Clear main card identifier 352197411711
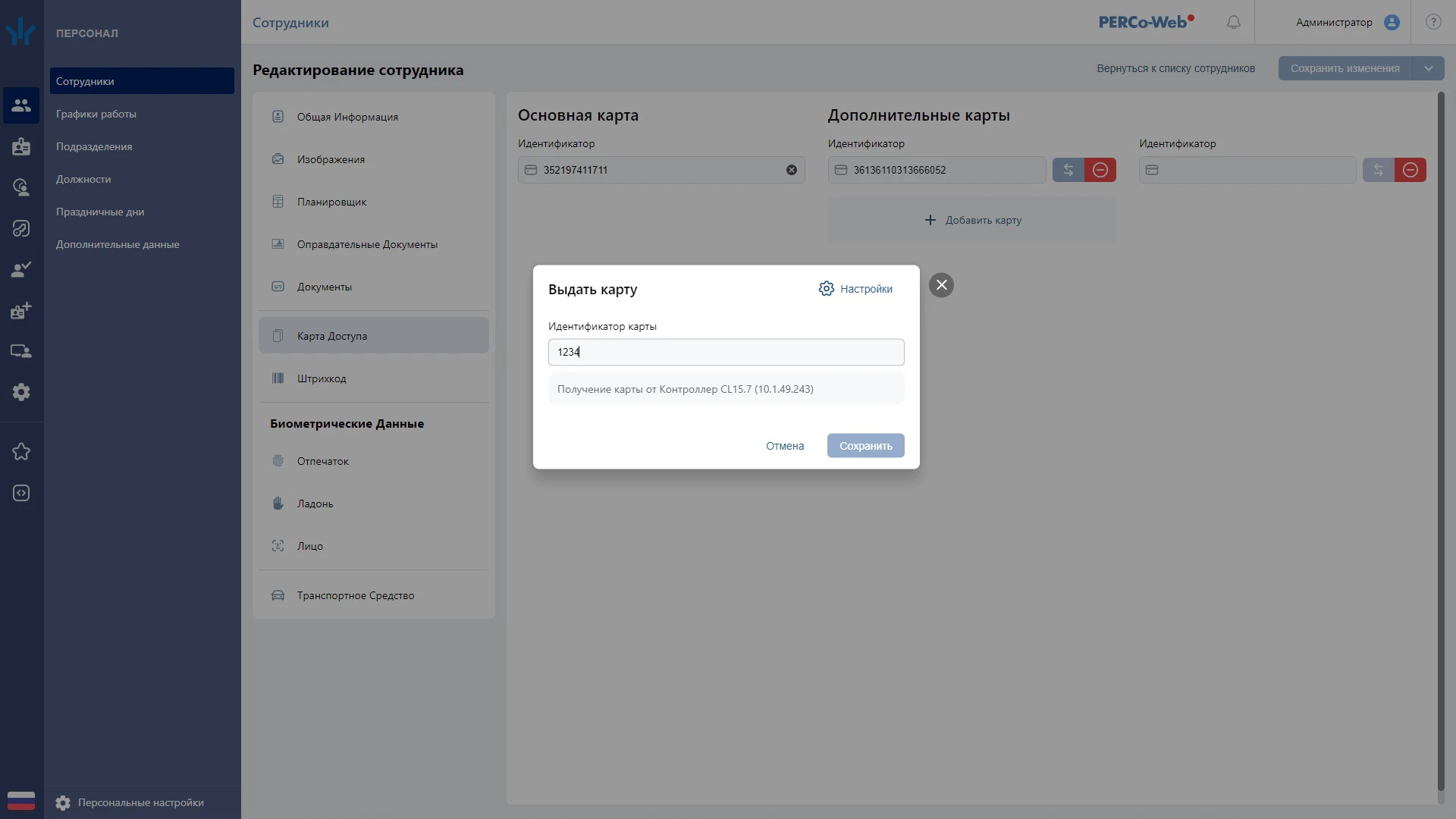This screenshot has width=1456, height=819. (791, 170)
